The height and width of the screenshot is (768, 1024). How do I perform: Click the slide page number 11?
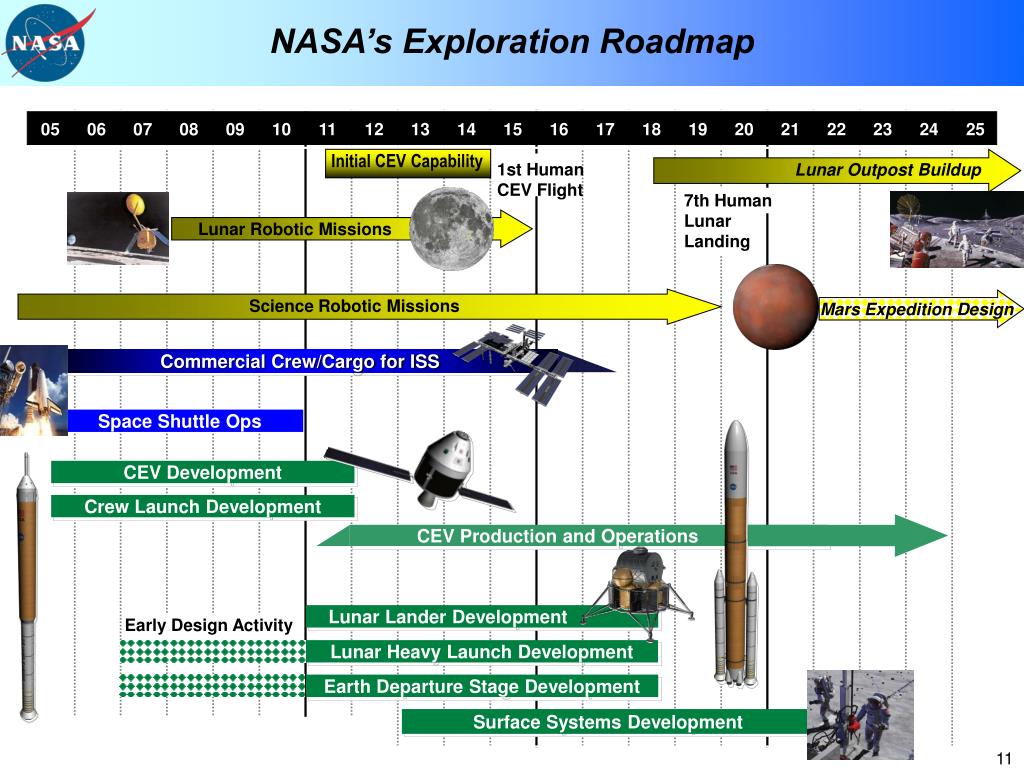(x=1004, y=758)
